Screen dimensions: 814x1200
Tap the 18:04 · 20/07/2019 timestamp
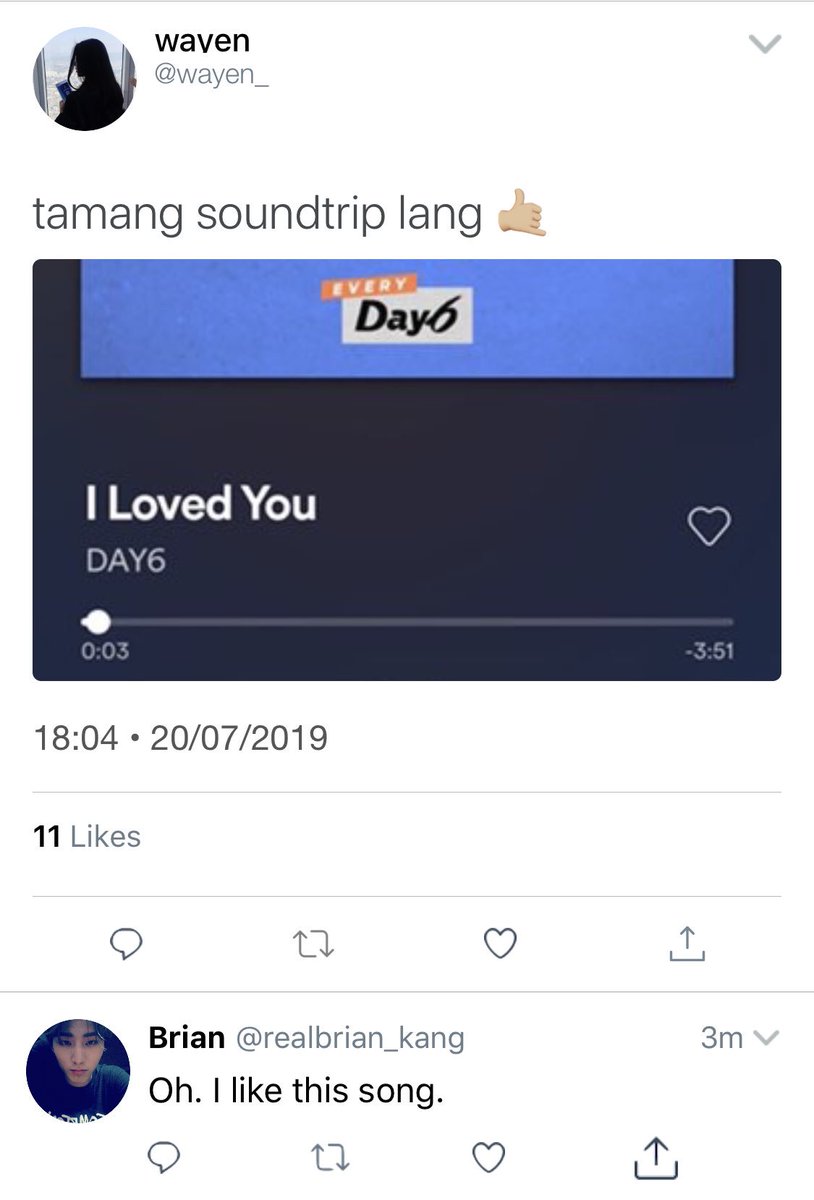(x=180, y=738)
